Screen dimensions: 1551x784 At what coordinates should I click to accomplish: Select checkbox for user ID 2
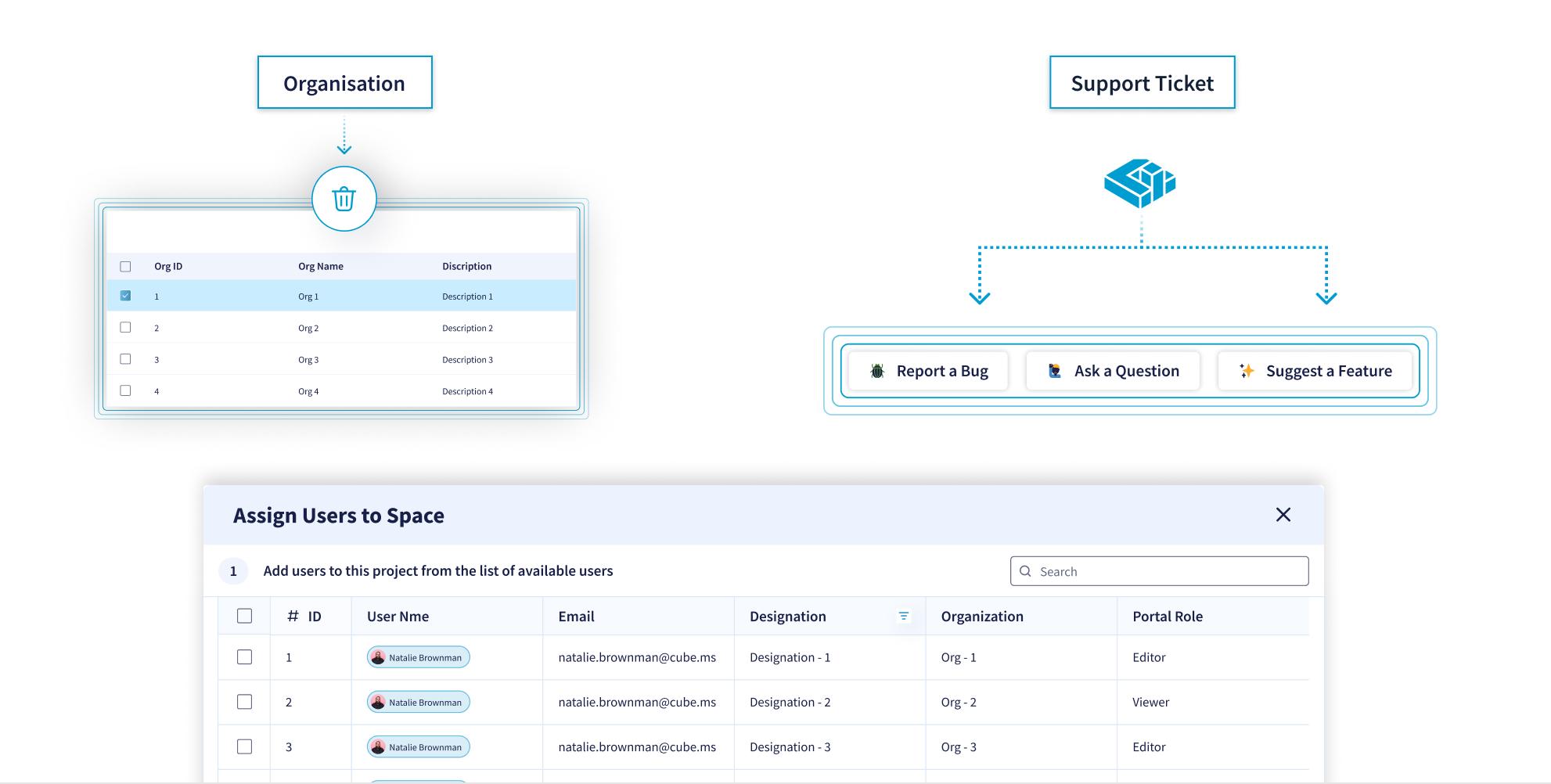pyautogui.click(x=244, y=702)
